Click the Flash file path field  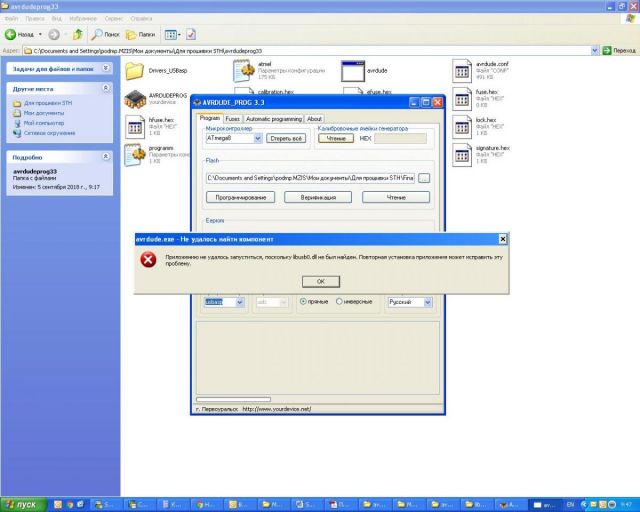(310, 177)
